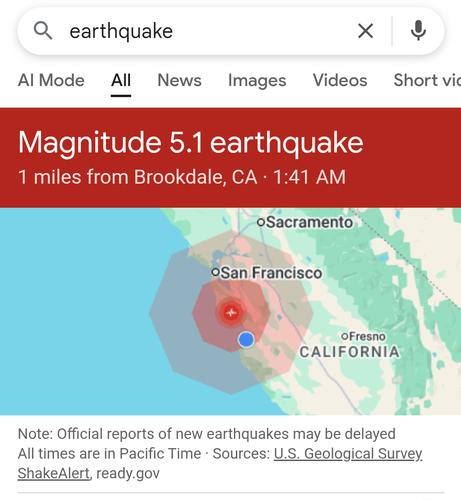Select the Fresno city marker
Viewport: 461px width, 500px height.
pyautogui.click(x=364, y=336)
